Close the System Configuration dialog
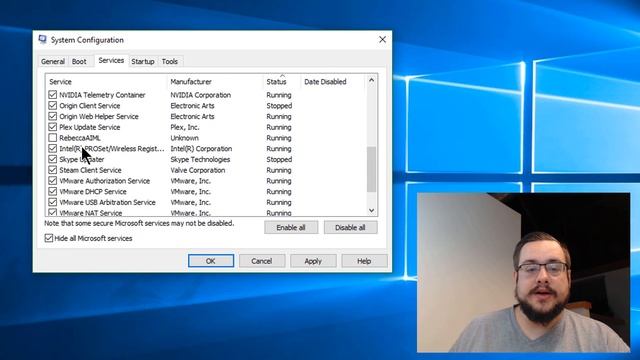The width and height of the screenshot is (640, 360). click(382, 40)
